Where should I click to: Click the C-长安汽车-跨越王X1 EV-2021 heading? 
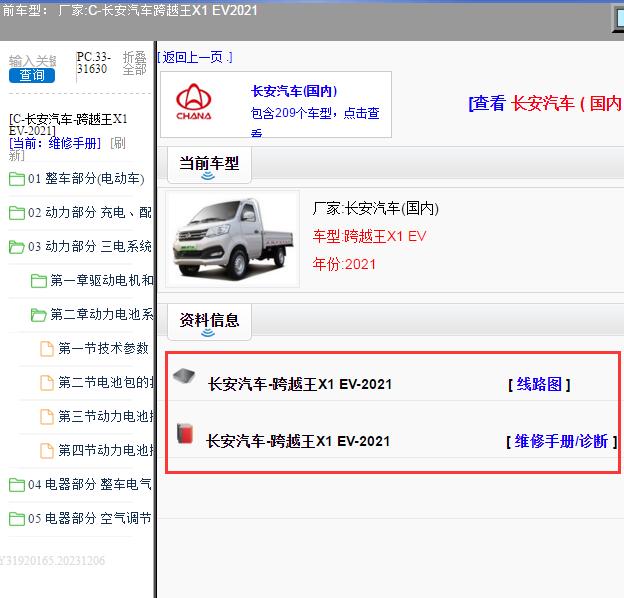68,125
